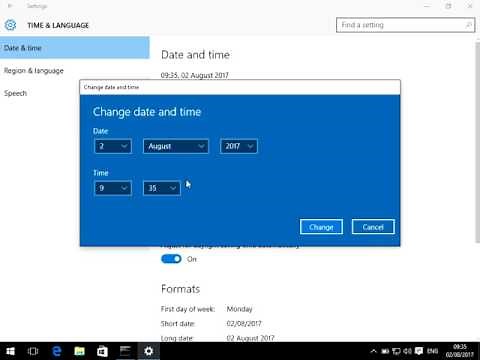
Task: Open the Windows Start menu
Action: pyautogui.click(x=10, y=351)
